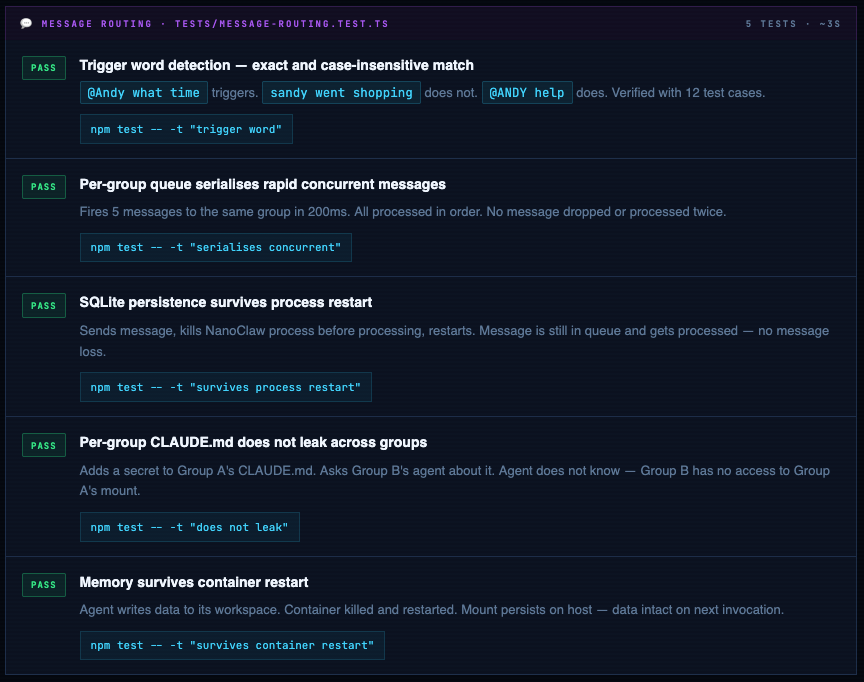This screenshot has height=682, width=864.
Task: Open the Per-group queue serialises test title
Action: [262, 184]
